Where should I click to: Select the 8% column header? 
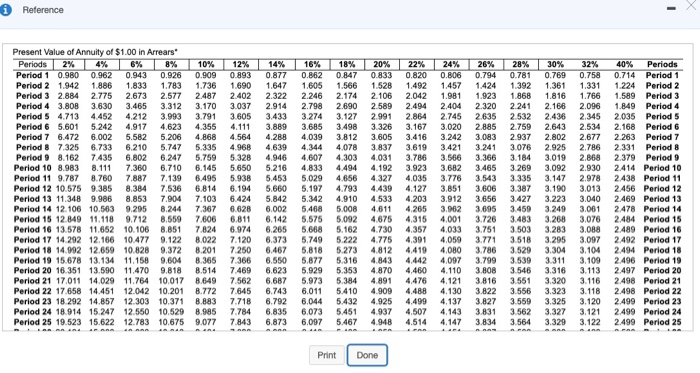171,65
